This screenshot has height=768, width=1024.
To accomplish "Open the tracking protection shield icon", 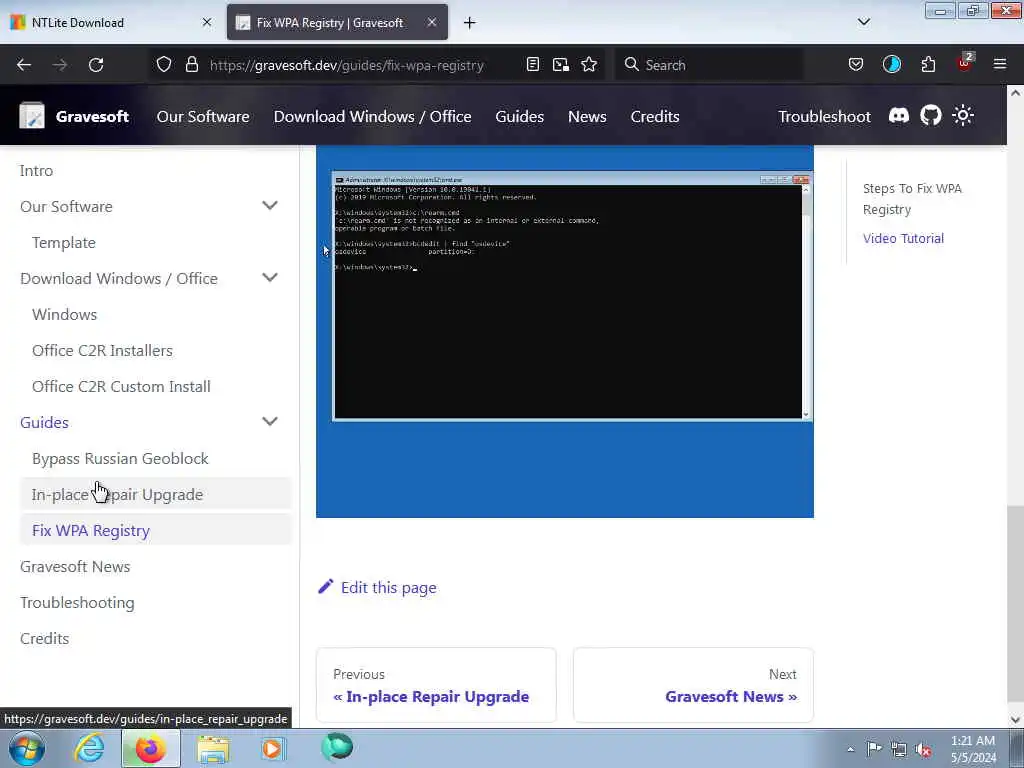I will pyautogui.click(x=164, y=65).
